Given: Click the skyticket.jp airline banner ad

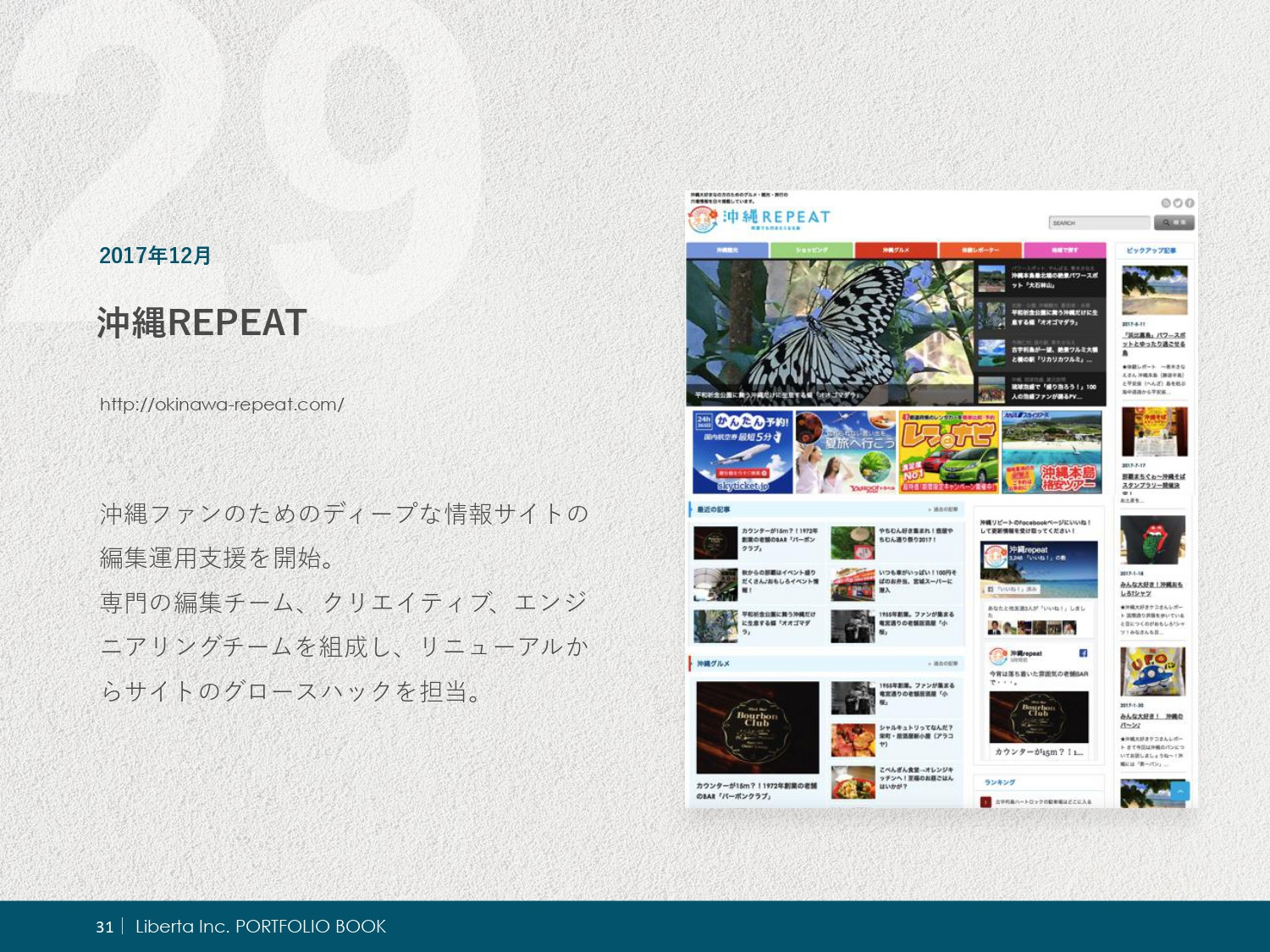Looking at the screenshot, I should (743, 452).
